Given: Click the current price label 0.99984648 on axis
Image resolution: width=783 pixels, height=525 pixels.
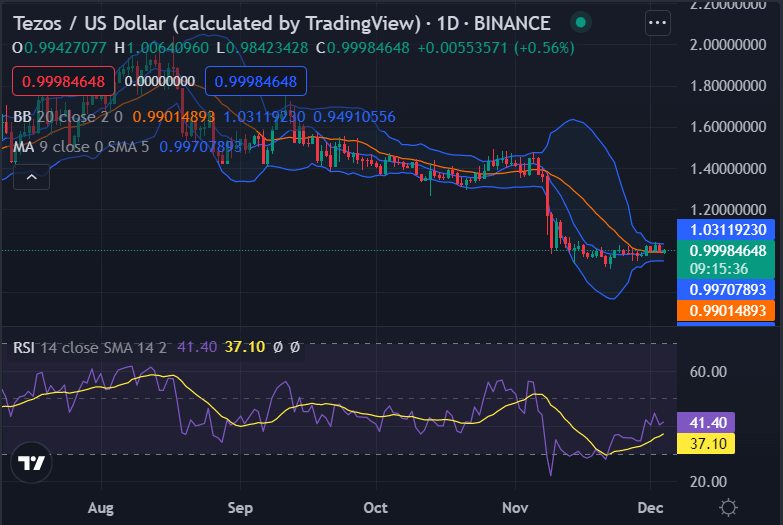Looking at the screenshot, I should pos(726,251).
